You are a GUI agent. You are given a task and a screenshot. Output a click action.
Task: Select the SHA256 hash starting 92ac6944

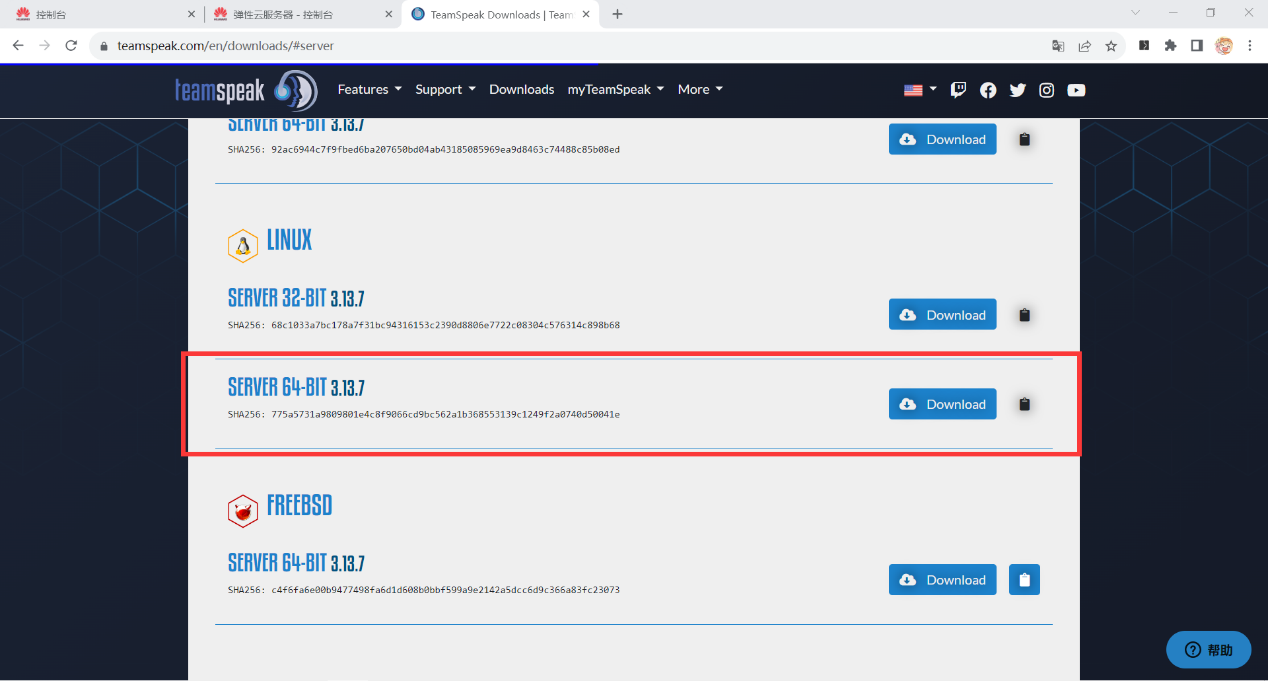(446, 150)
